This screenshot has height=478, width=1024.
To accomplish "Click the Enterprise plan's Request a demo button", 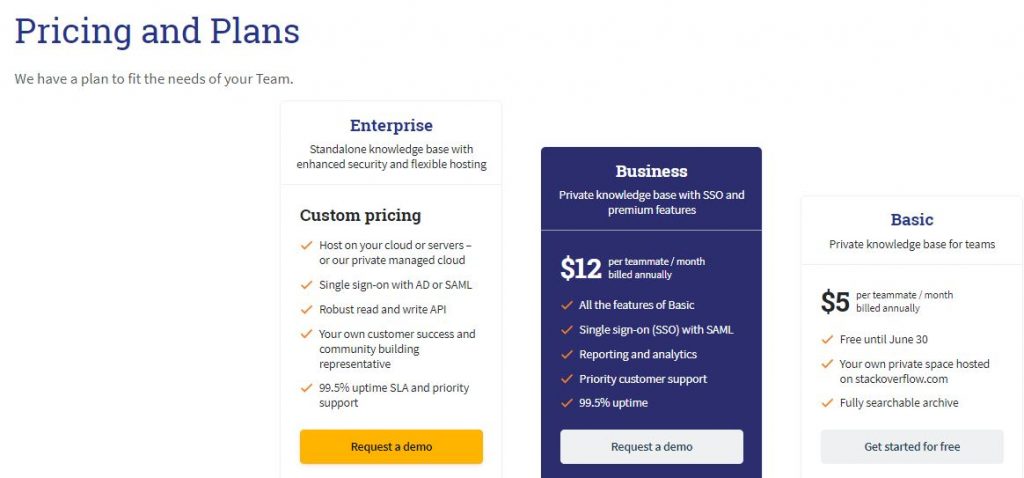I will tap(391, 446).
